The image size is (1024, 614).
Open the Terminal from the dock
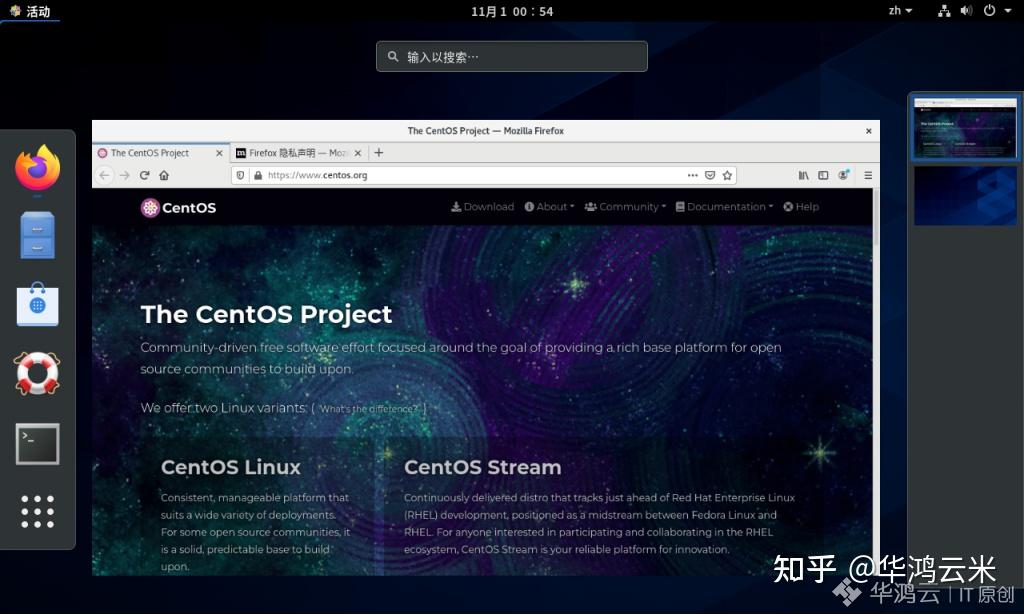[x=37, y=443]
